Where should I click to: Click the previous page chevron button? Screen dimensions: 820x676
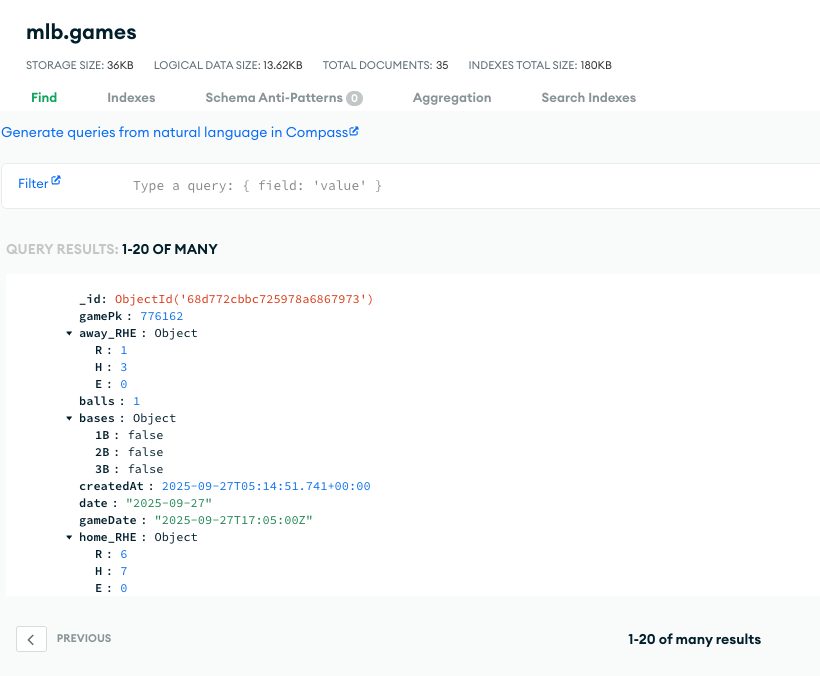click(31, 639)
